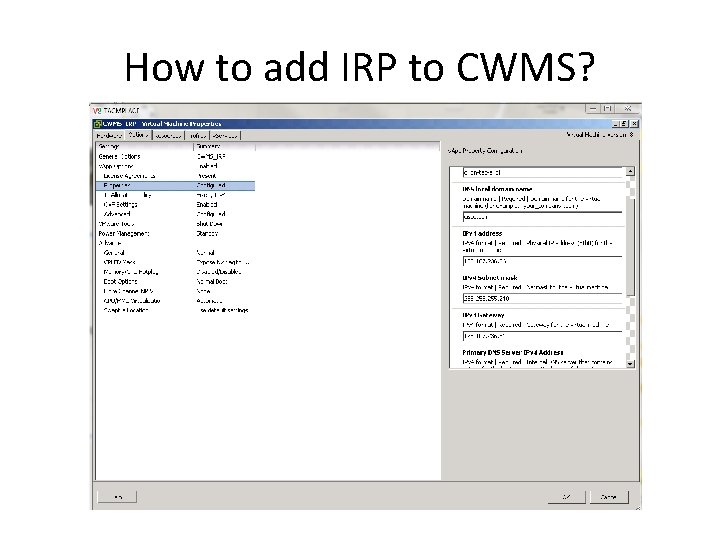Select IP Allocation Policy row
This screenshot has width=720, height=540.
[x=175, y=195]
